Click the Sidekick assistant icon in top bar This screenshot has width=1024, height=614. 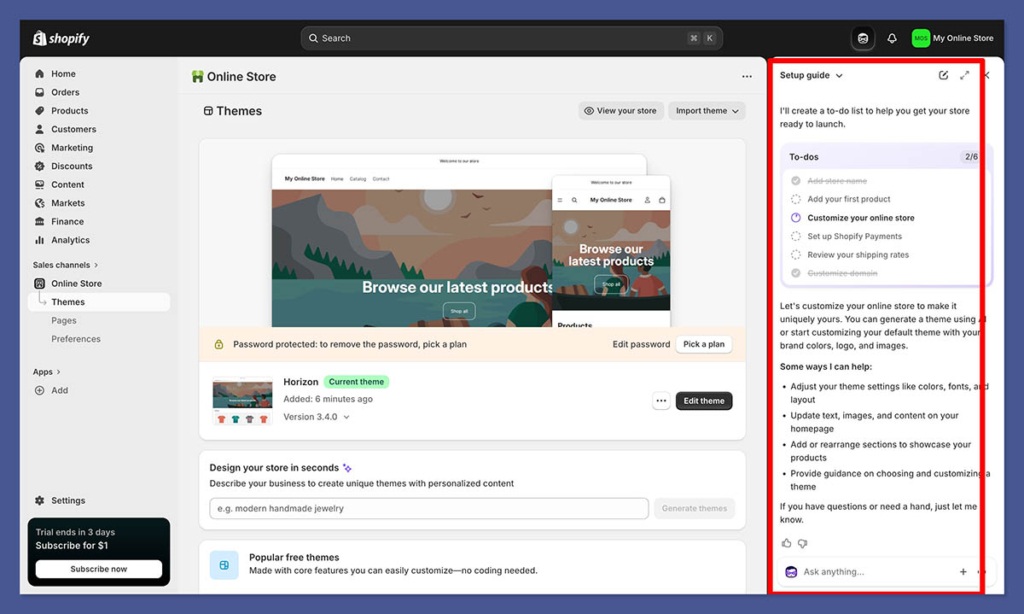point(862,38)
